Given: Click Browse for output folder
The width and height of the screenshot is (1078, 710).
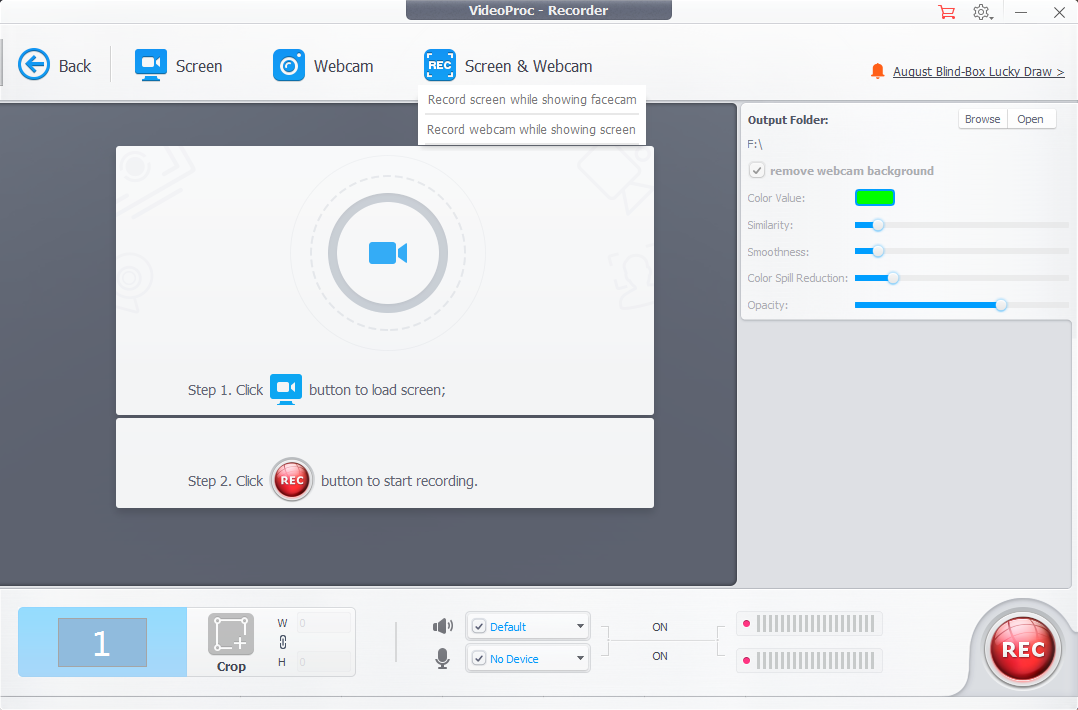Looking at the screenshot, I should (982, 119).
